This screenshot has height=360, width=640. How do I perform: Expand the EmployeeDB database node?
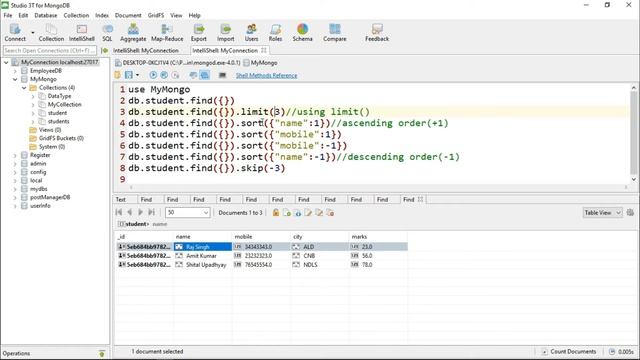click(x=16, y=71)
